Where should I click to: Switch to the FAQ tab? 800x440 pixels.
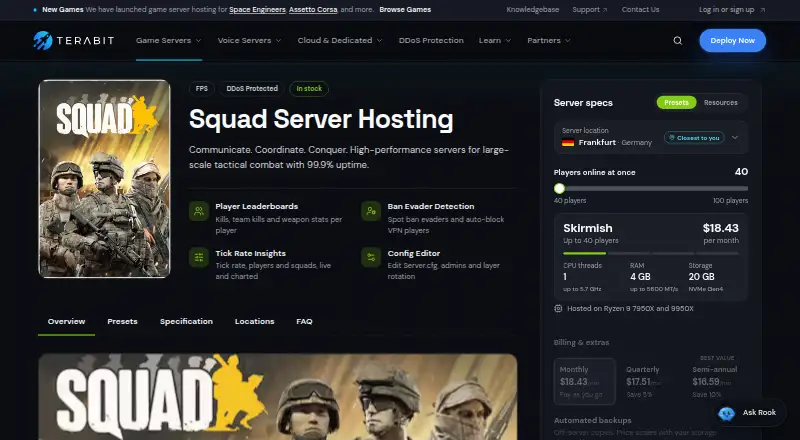pos(304,322)
